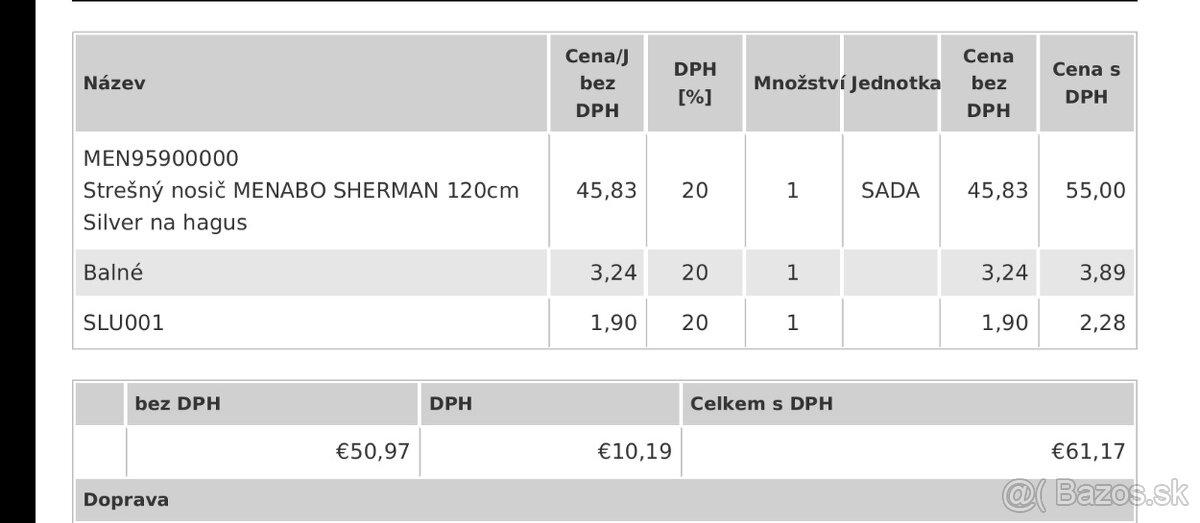Click product code MEN95900000
This screenshot has height=523, width=1200.
(x=161, y=158)
